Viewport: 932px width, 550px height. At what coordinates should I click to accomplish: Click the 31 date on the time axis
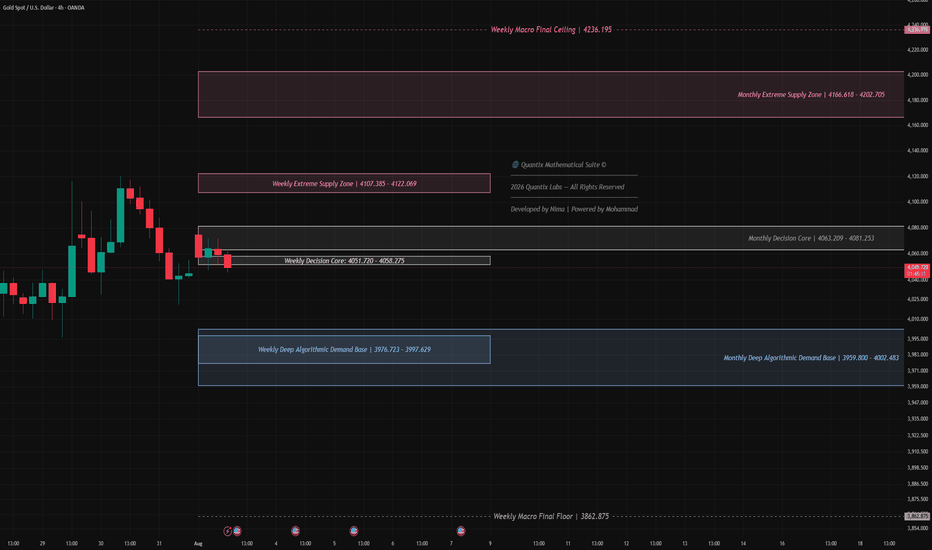(159, 543)
